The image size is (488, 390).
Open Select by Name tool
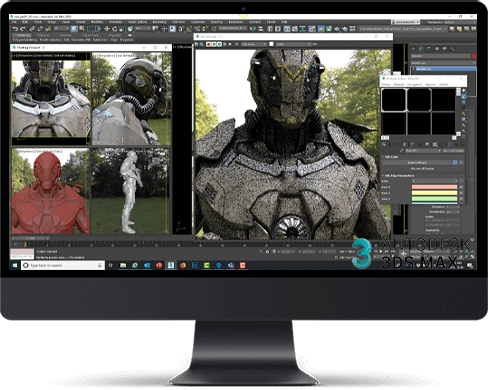tap(82, 29)
